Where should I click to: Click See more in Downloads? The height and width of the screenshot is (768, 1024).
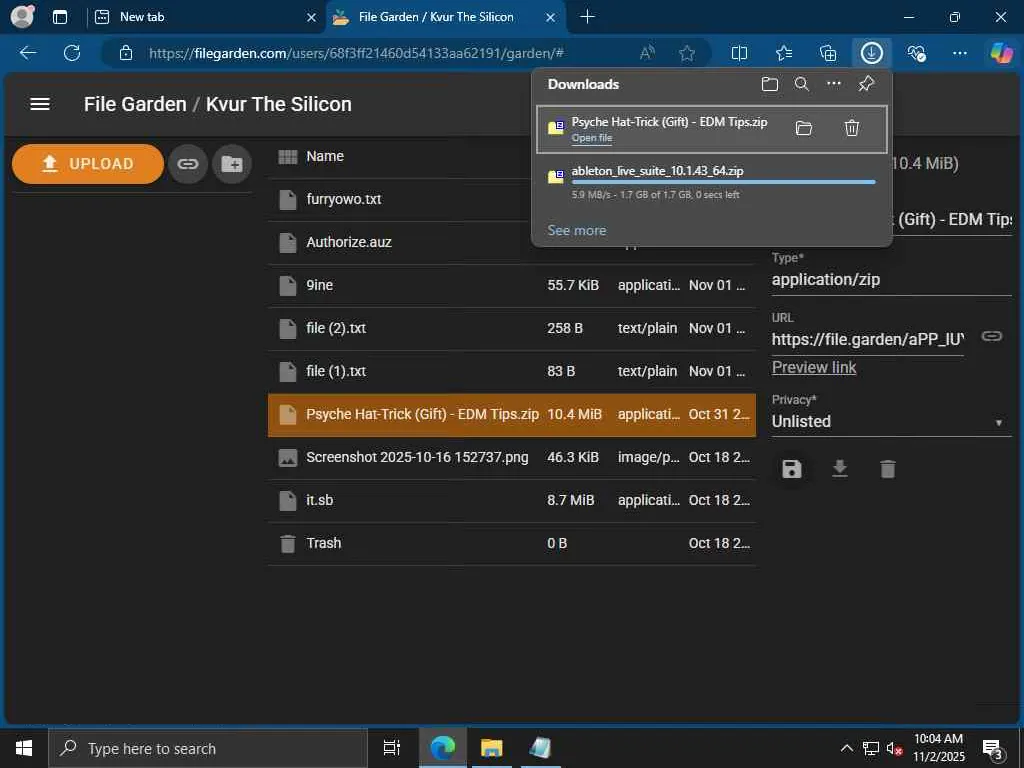(x=577, y=231)
